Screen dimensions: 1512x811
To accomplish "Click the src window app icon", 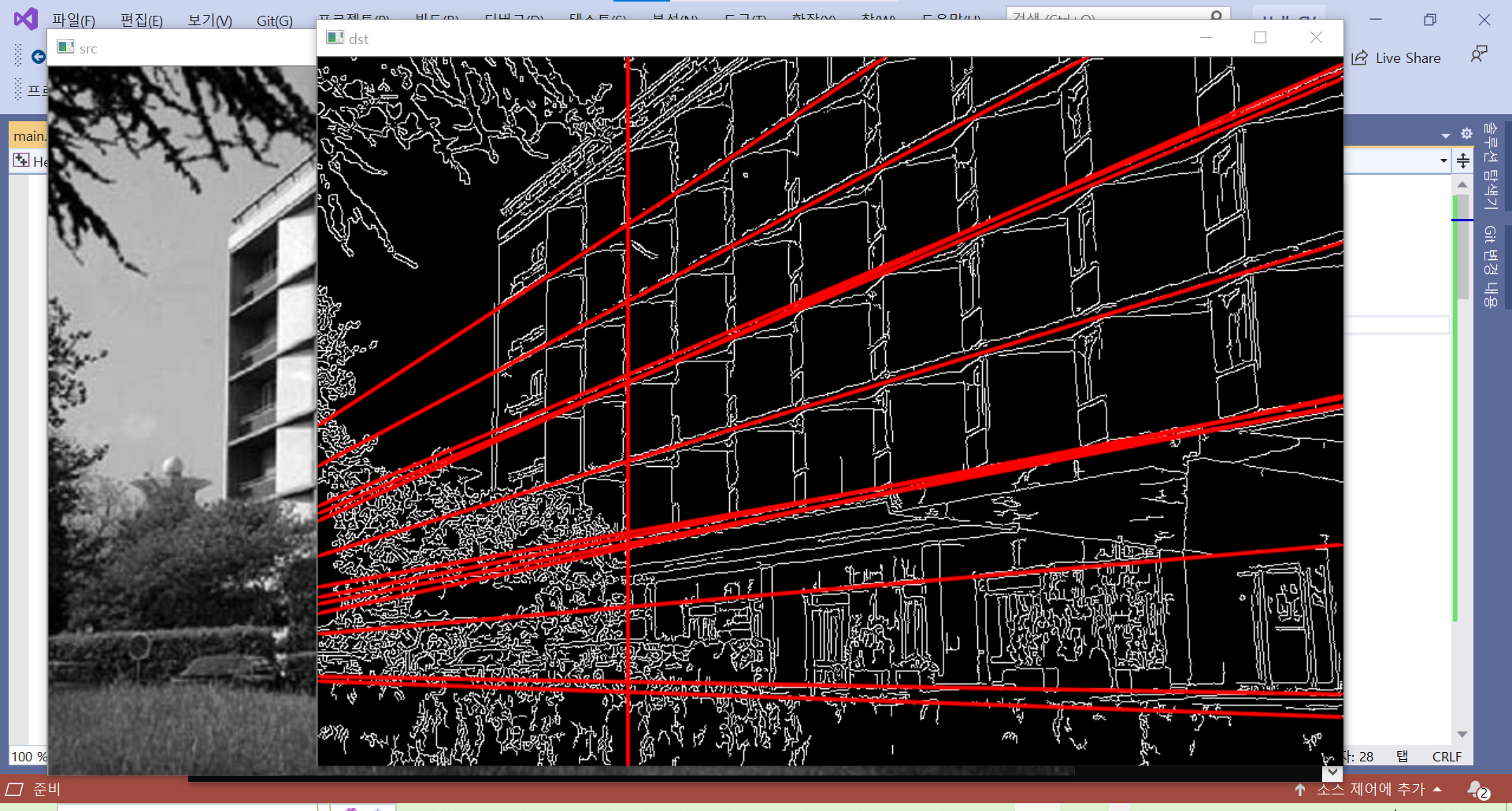I will [x=66, y=47].
